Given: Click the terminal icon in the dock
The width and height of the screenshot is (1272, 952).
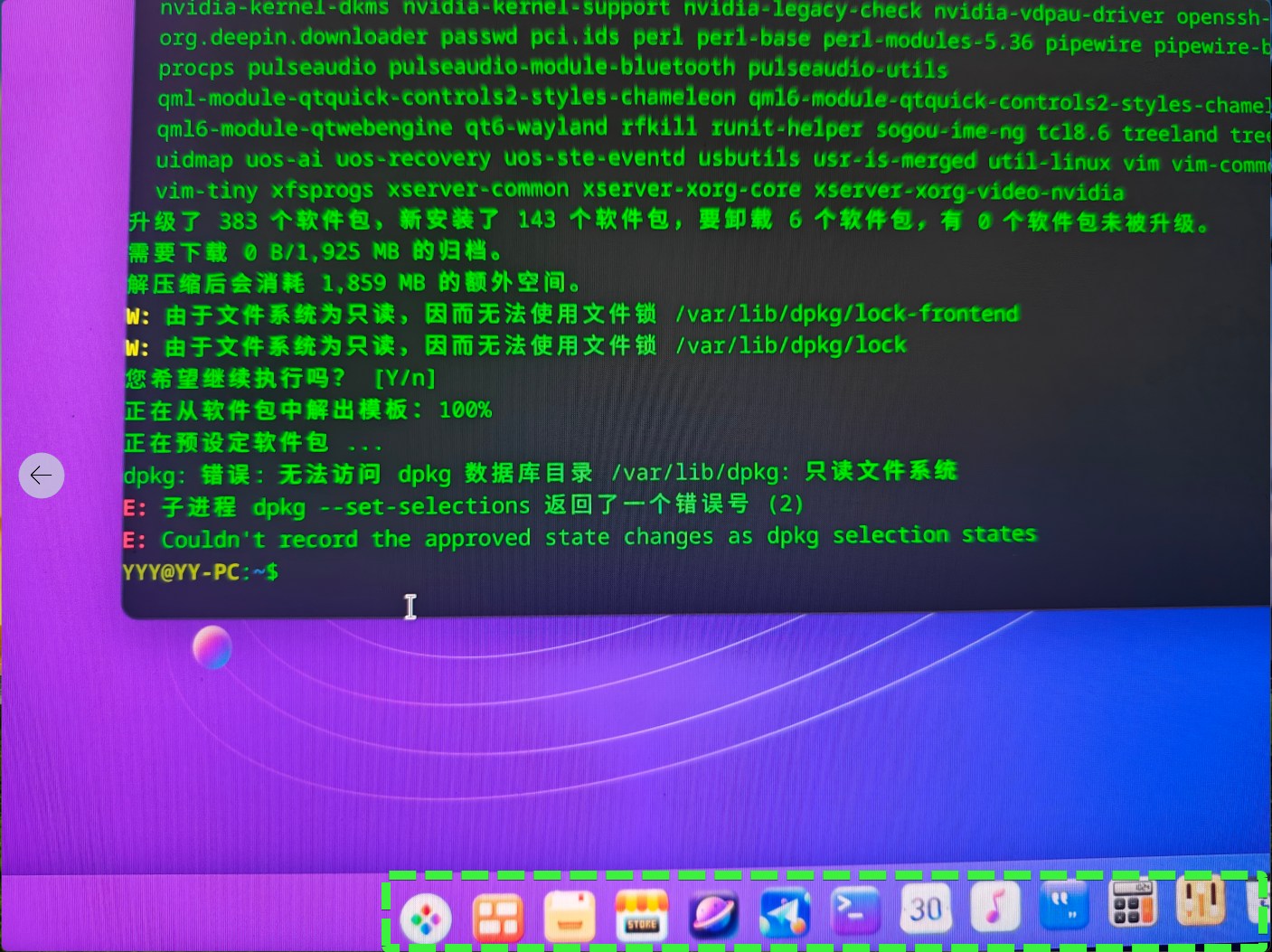Looking at the screenshot, I should pyautogui.click(x=855, y=910).
